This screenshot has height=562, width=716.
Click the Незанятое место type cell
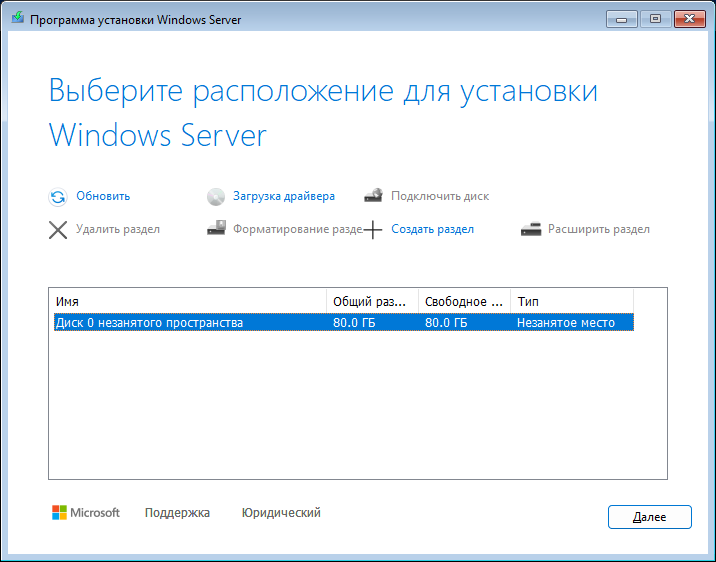click(x=566, y=323)
